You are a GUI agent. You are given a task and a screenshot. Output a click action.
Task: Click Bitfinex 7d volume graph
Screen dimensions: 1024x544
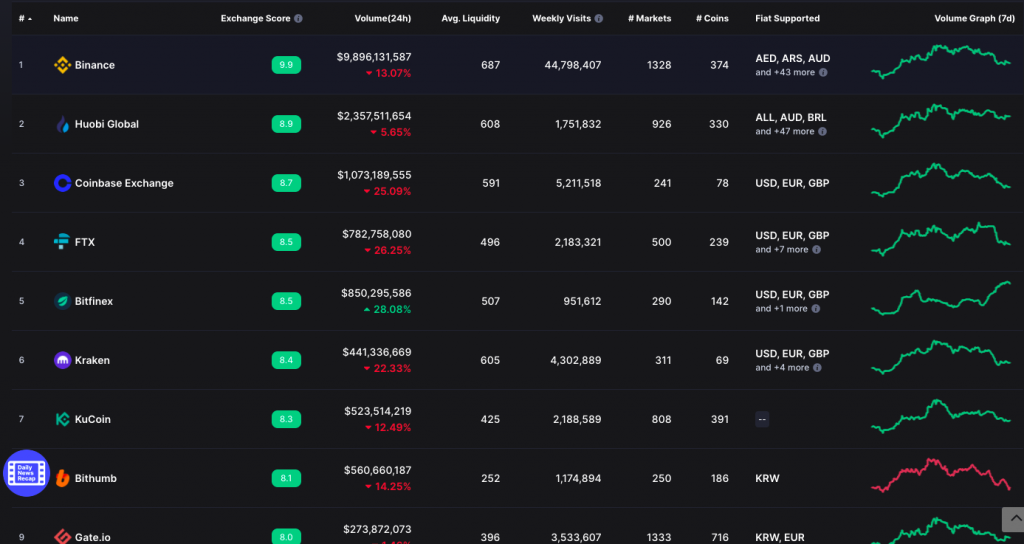[940, 298]
